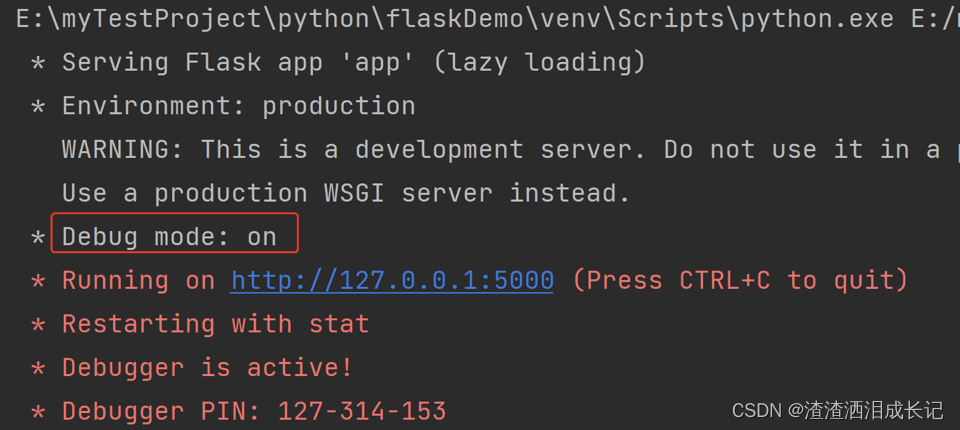Click the CSDN watermark text
The width and height of the screenshot is (960, 430).
point(838,410)
